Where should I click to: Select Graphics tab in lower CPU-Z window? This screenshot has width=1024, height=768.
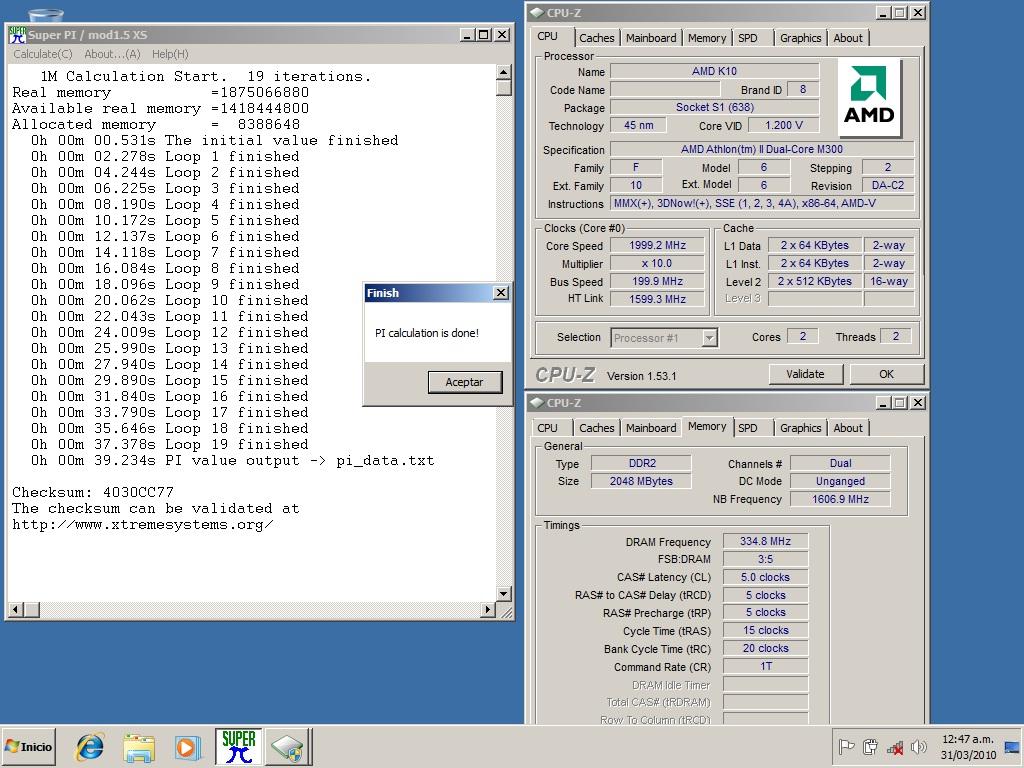(800, 428)
